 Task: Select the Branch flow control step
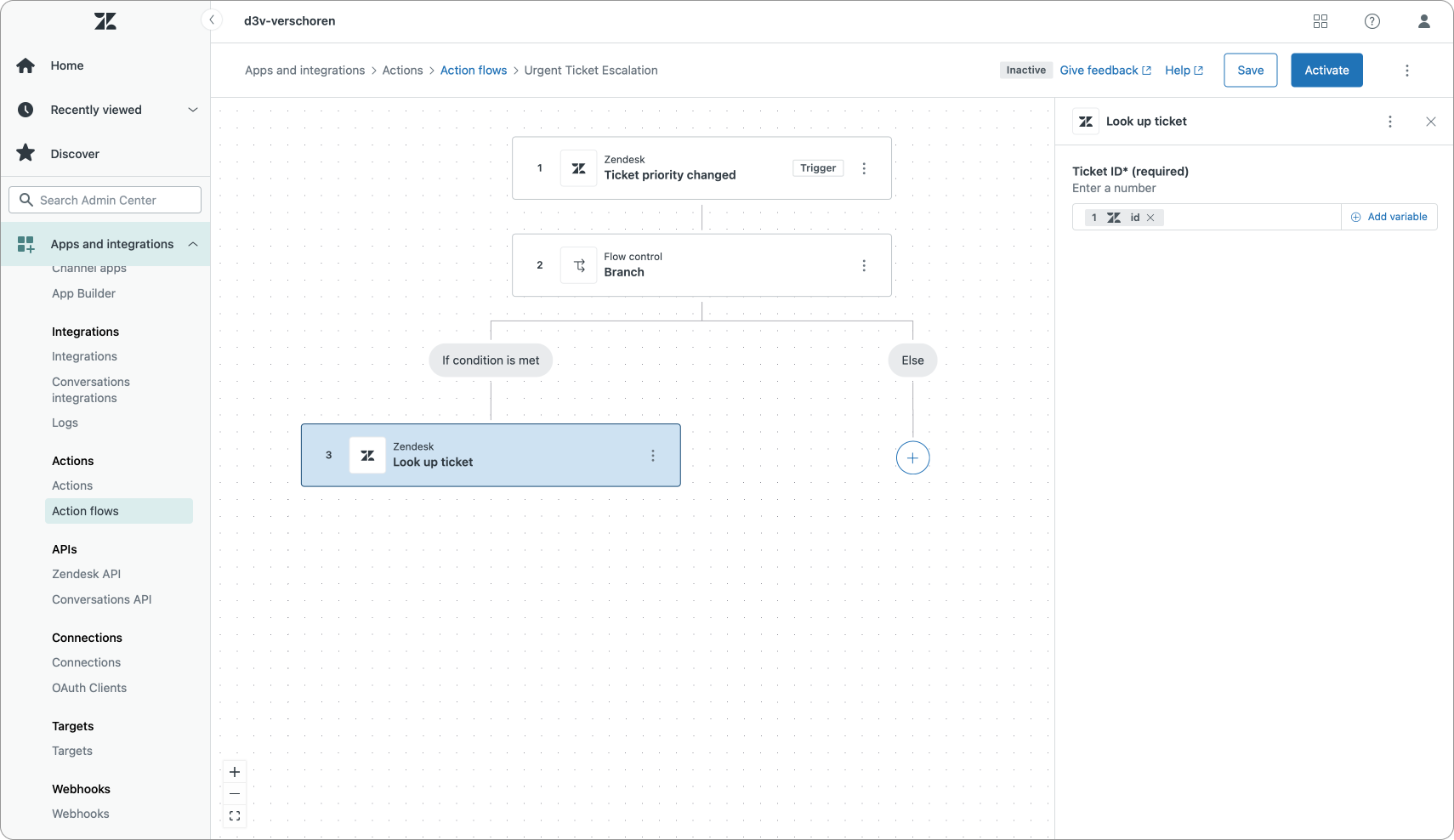point(702,265)
